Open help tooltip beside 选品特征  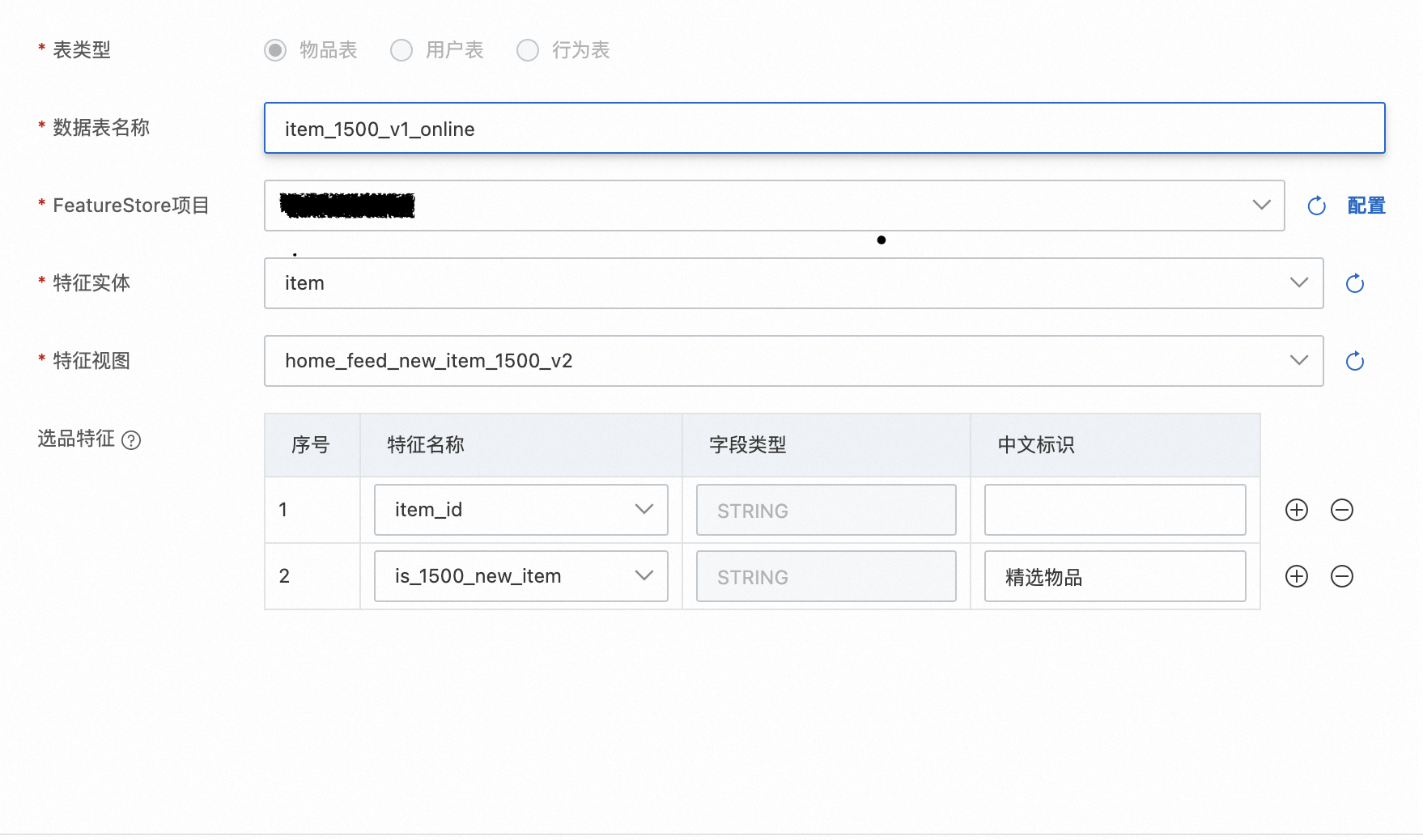pyautogui.click(x=131, y=440)
